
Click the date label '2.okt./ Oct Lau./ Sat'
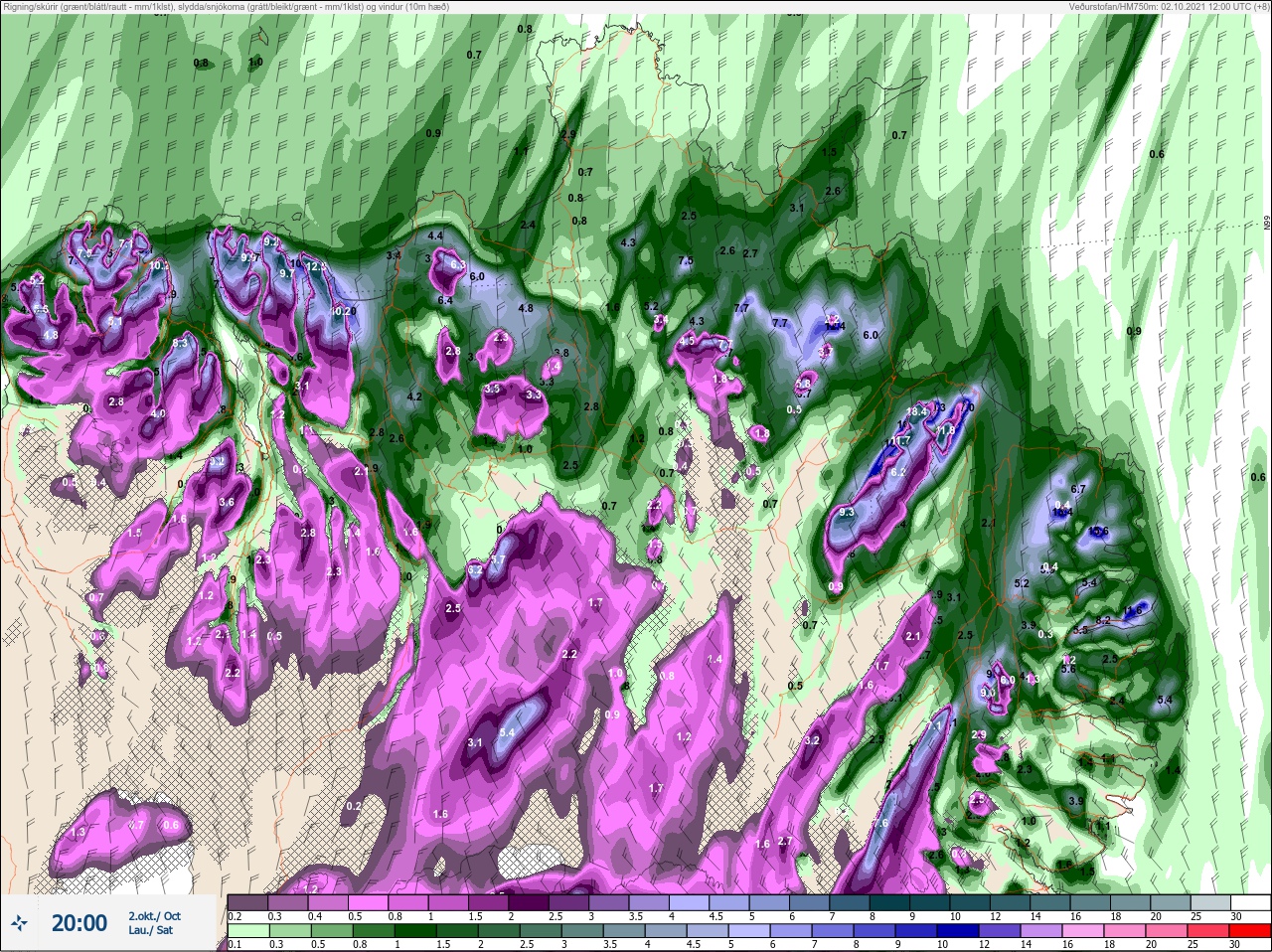(155, 923)
